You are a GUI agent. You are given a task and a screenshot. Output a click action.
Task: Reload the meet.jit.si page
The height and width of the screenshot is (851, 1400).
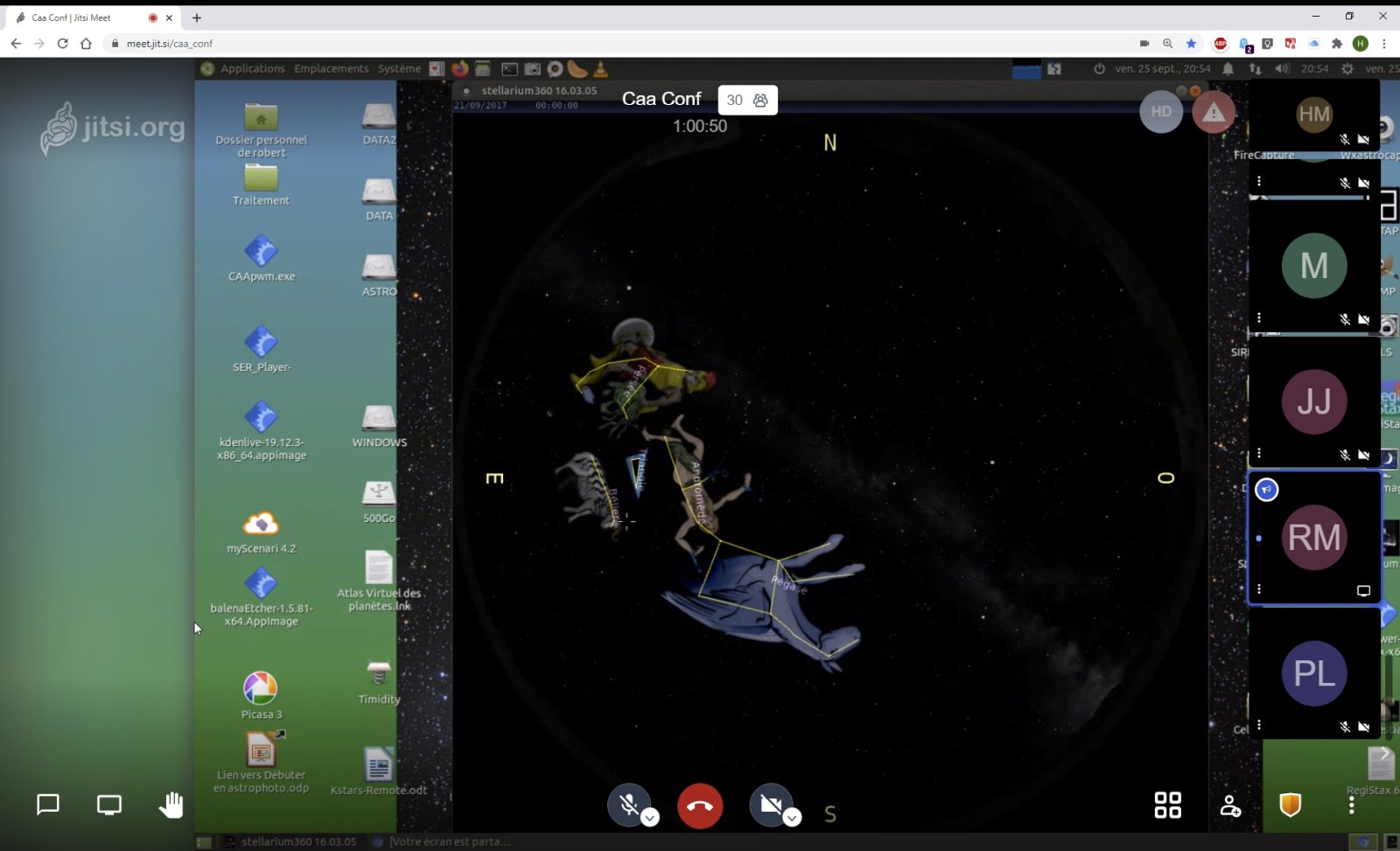(62, 43)
